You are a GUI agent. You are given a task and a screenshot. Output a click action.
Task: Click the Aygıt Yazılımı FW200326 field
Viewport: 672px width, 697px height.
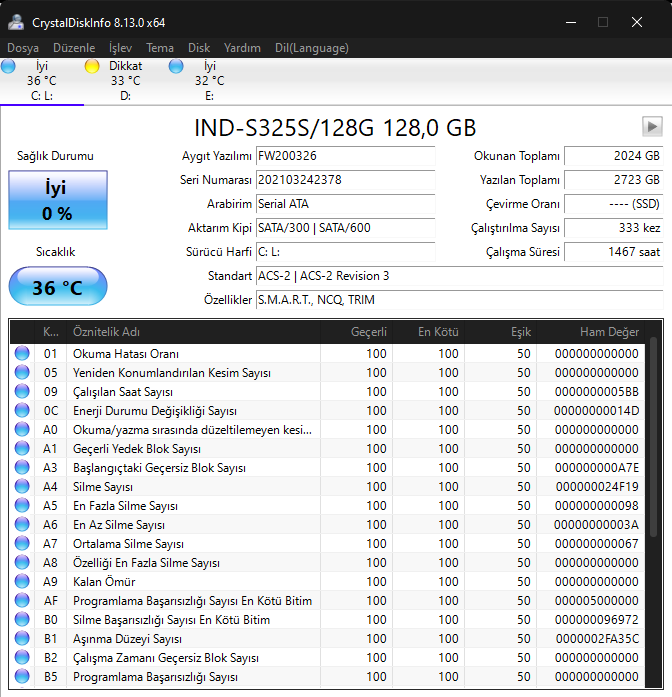(x=345, y=156)
